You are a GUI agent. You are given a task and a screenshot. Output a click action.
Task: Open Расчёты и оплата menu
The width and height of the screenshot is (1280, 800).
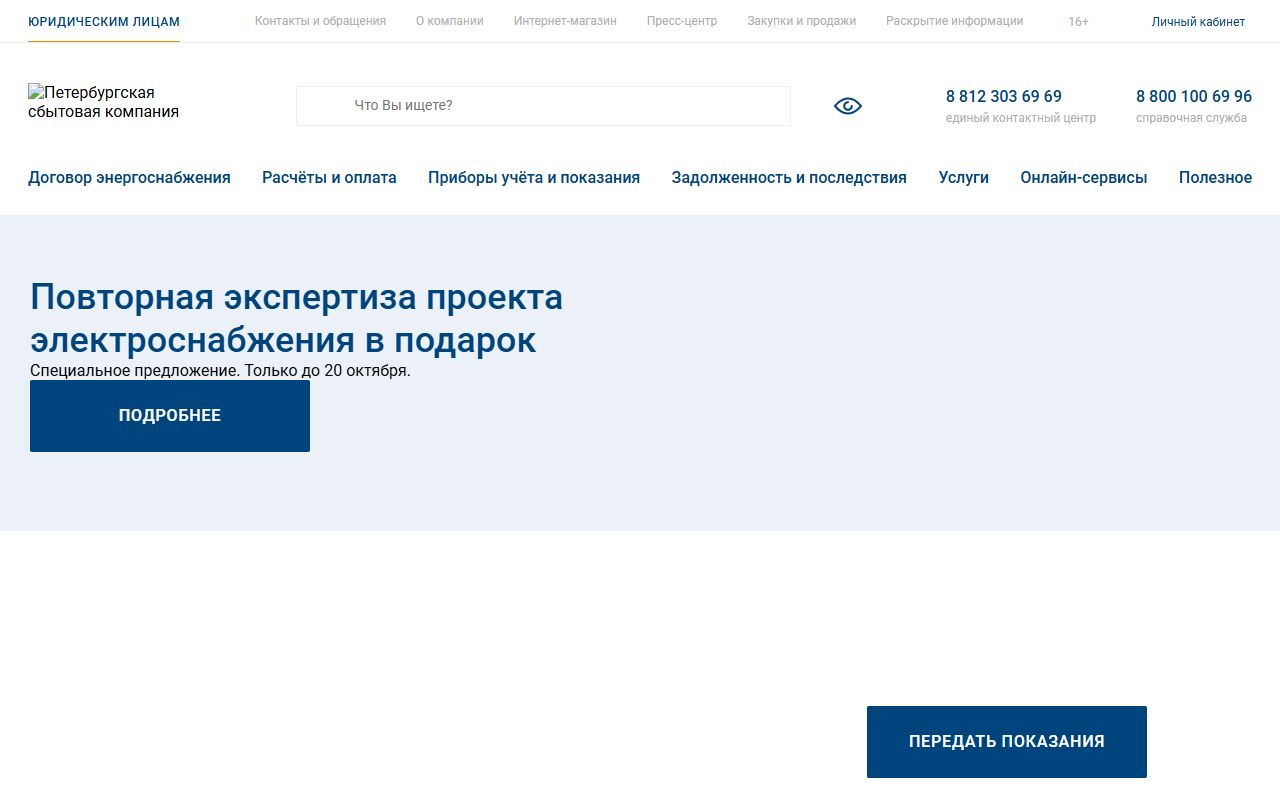(x=329, y=178)
